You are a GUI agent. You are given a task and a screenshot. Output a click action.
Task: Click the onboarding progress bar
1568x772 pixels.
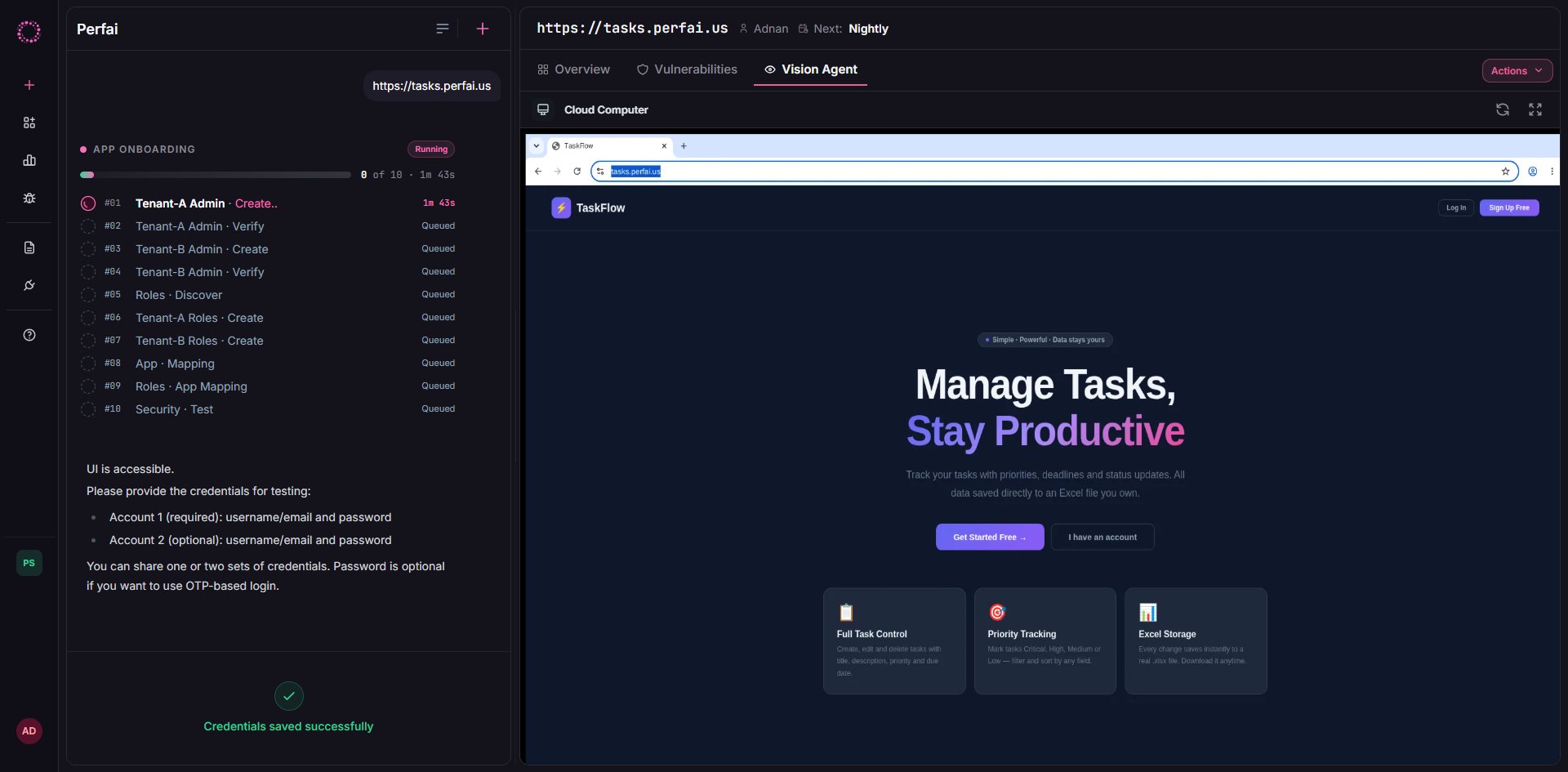pos(215,175)
